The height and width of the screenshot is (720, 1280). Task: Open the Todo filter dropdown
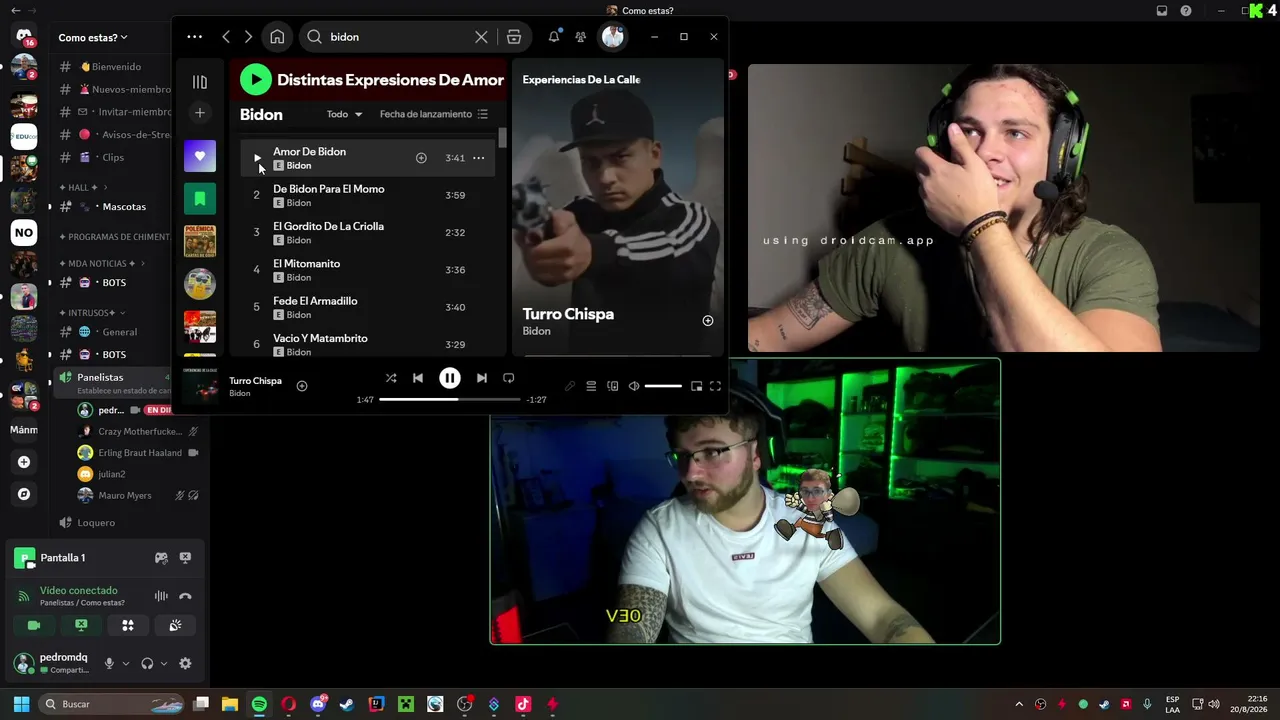coord(344,114)
